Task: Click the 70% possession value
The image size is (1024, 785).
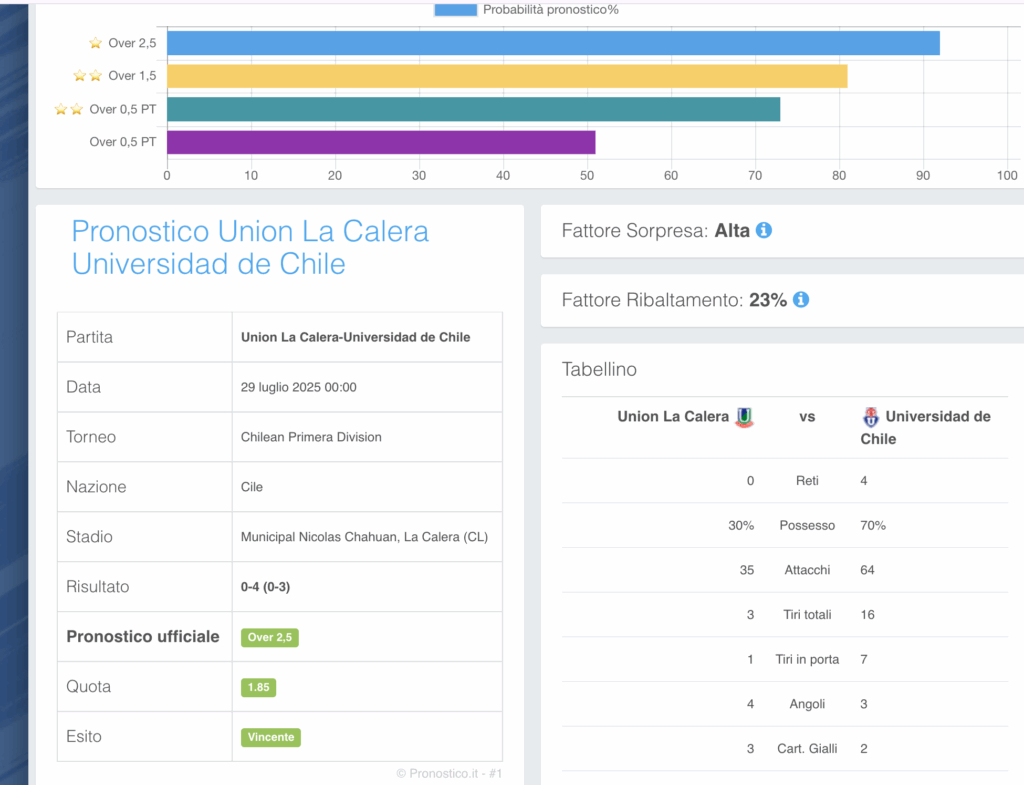Action: tap(873, 526)
